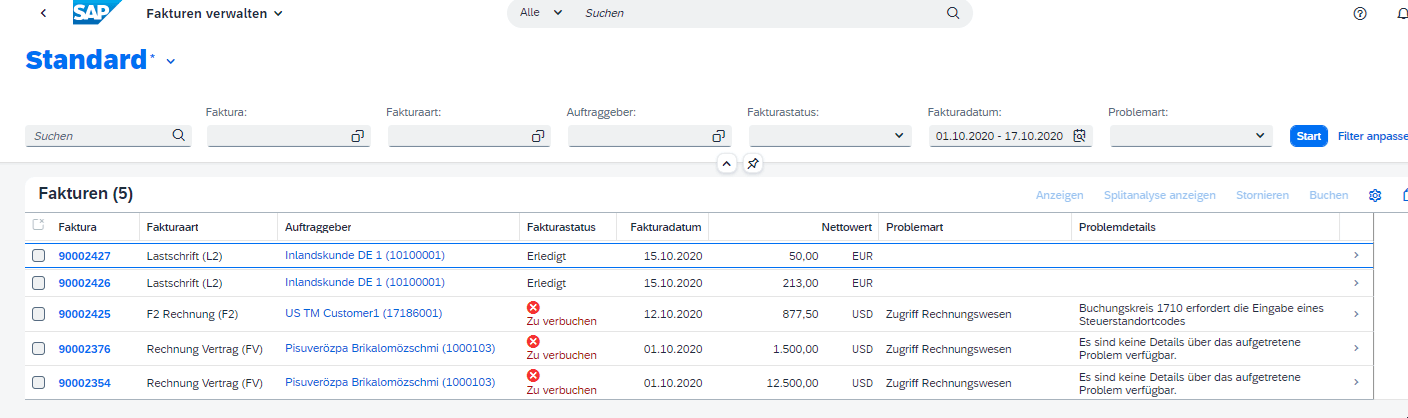Click the magnifier icon in top search bar

point(953,13)
